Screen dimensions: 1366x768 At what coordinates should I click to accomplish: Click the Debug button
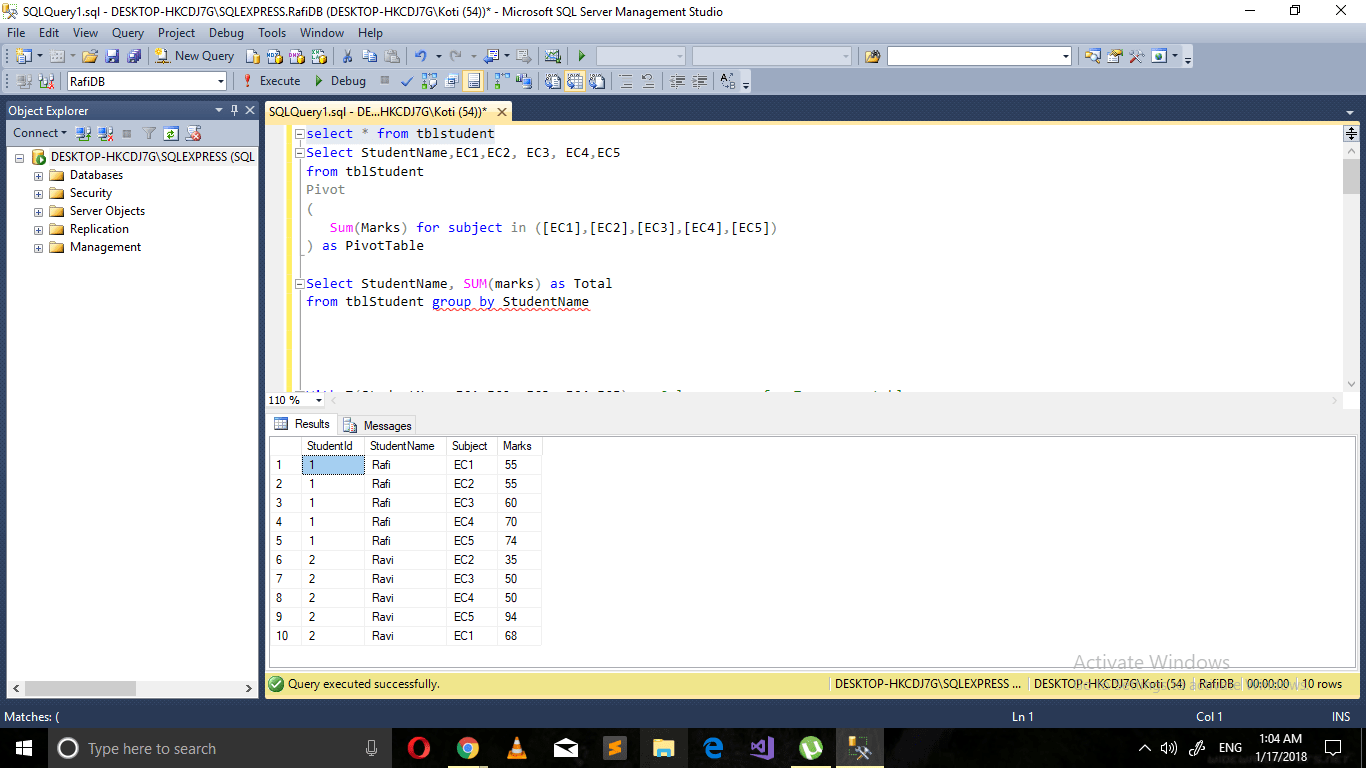pos(340,81)
